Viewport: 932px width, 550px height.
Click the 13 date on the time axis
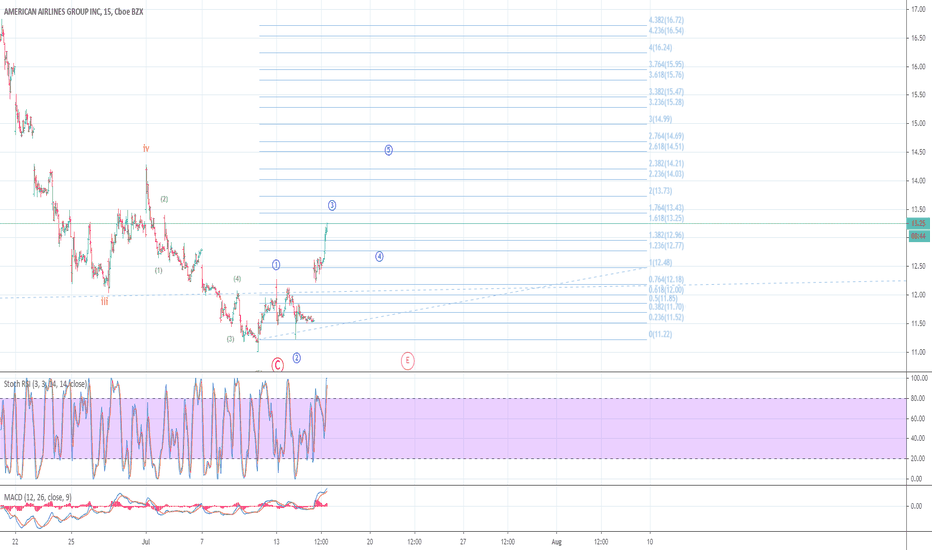tap(276, 542)
